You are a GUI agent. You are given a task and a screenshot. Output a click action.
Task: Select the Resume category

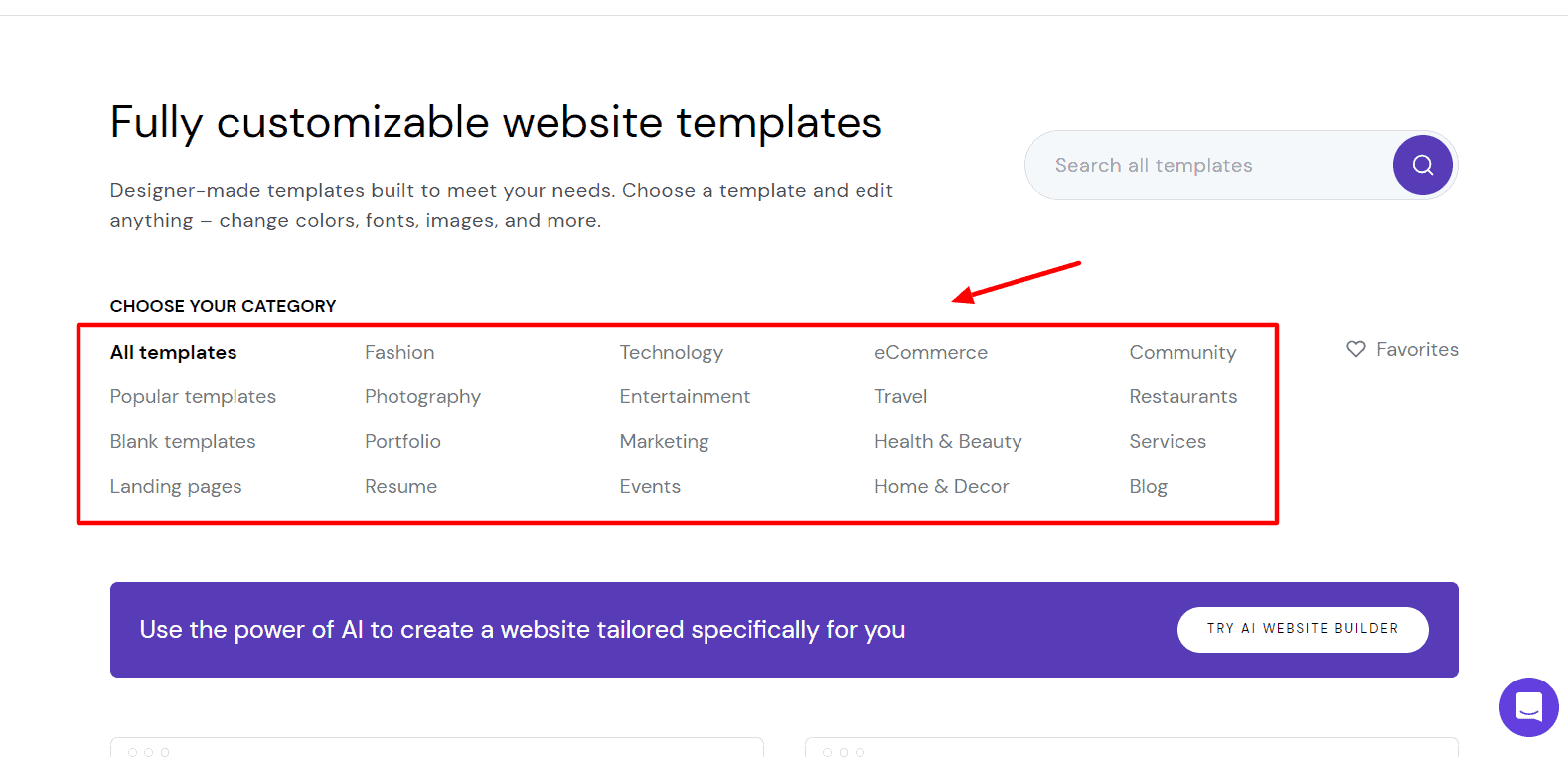click(x=400, y=487)
